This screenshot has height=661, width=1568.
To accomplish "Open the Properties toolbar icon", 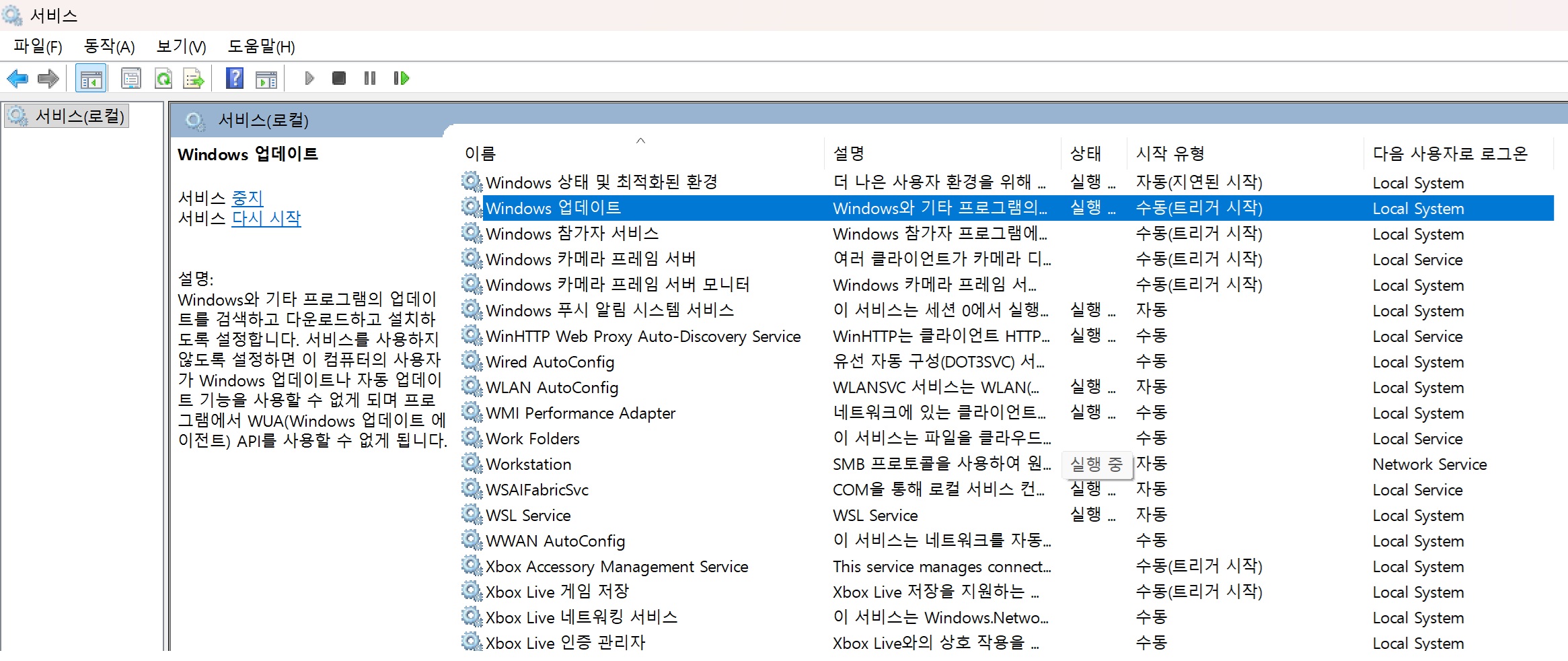I will pyautogui.click(x=131, y=79).
